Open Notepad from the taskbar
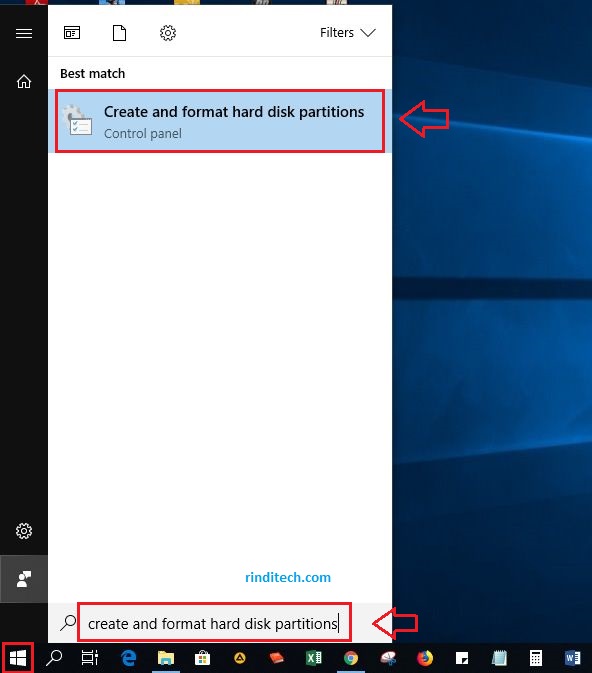 pyautogui.click(x=499, y=658)
